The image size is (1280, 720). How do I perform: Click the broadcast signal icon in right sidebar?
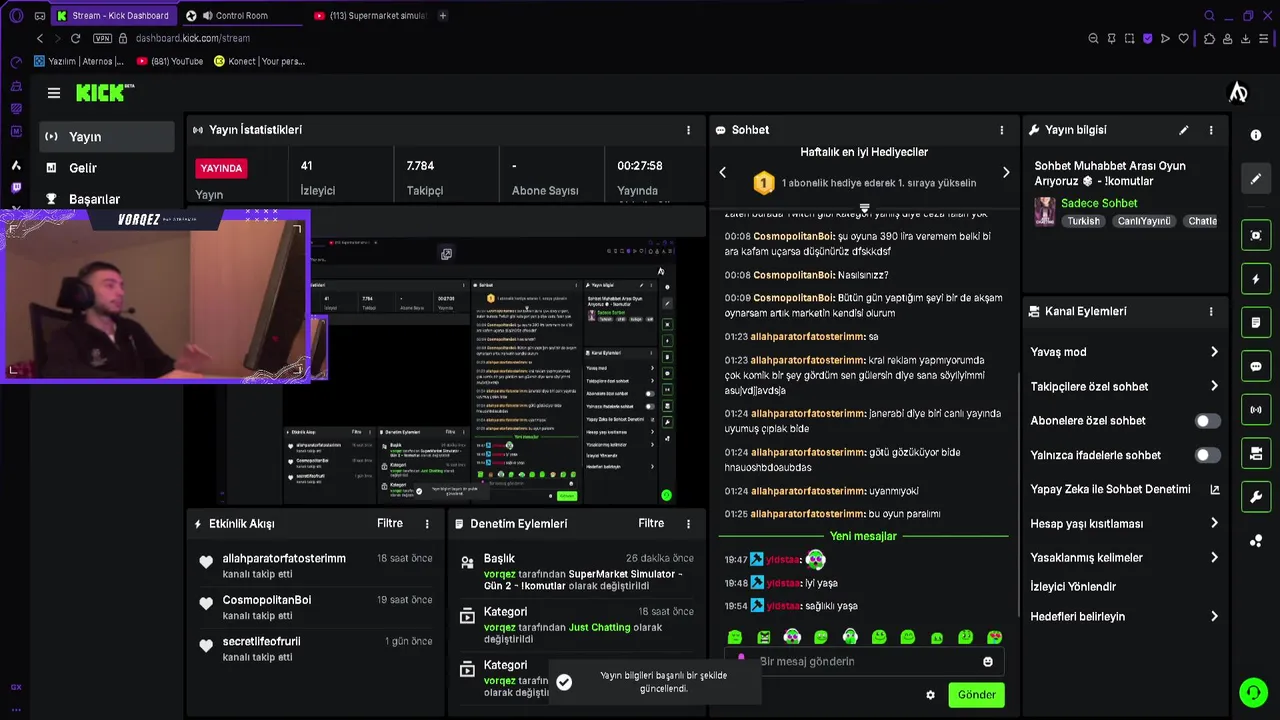[x=1256, y=410]
